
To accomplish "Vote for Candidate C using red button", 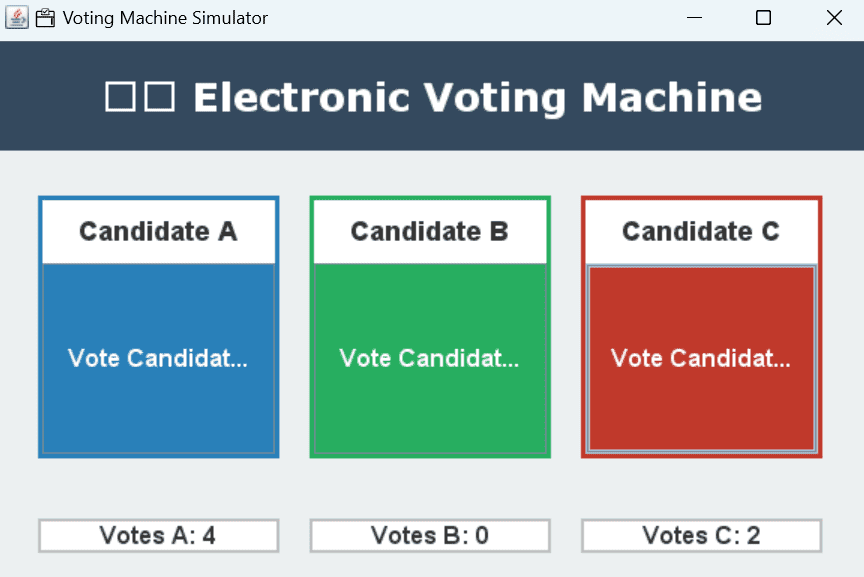I will point(701,359).
